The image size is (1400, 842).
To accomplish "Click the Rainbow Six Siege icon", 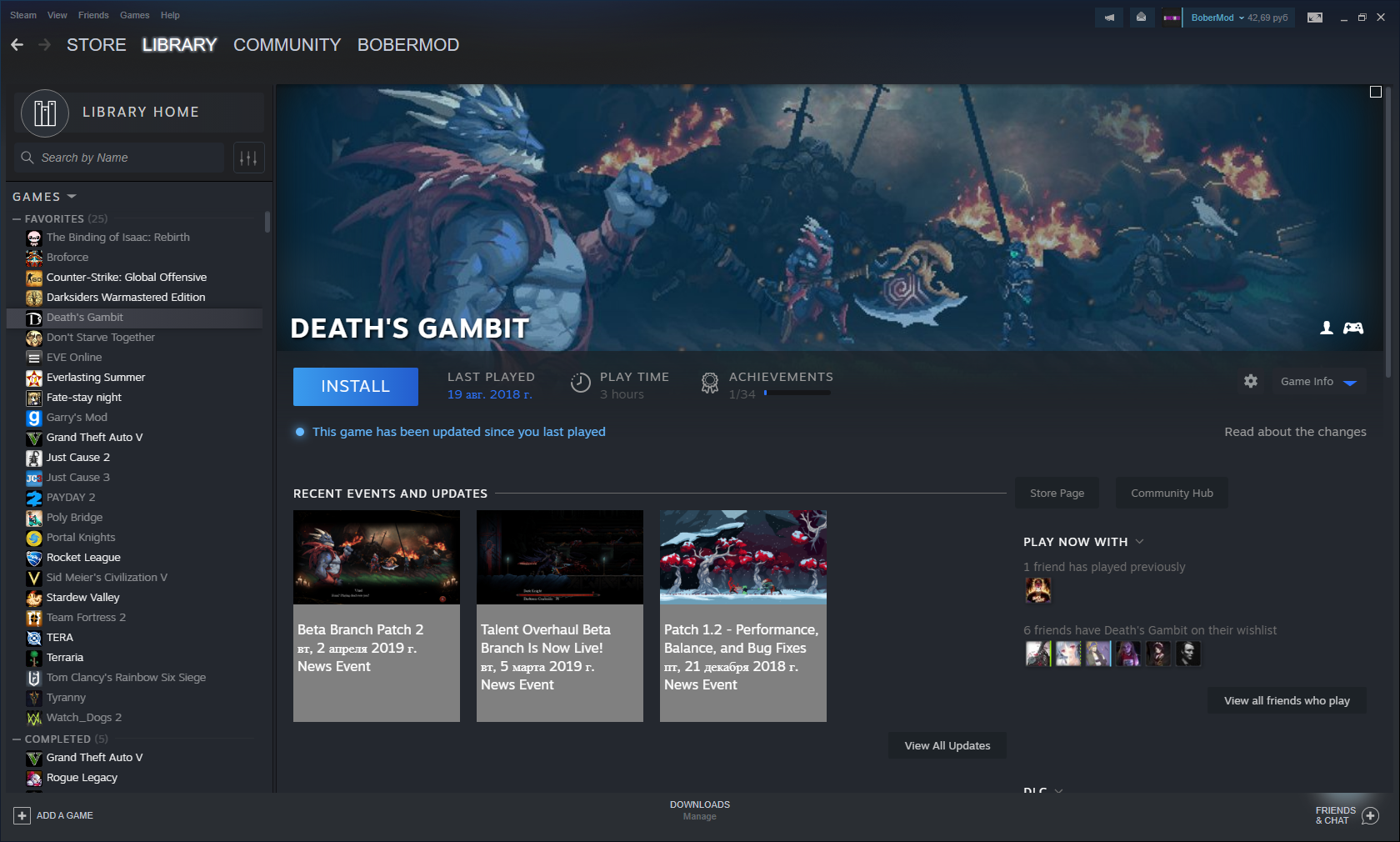I will coord(34,678).
